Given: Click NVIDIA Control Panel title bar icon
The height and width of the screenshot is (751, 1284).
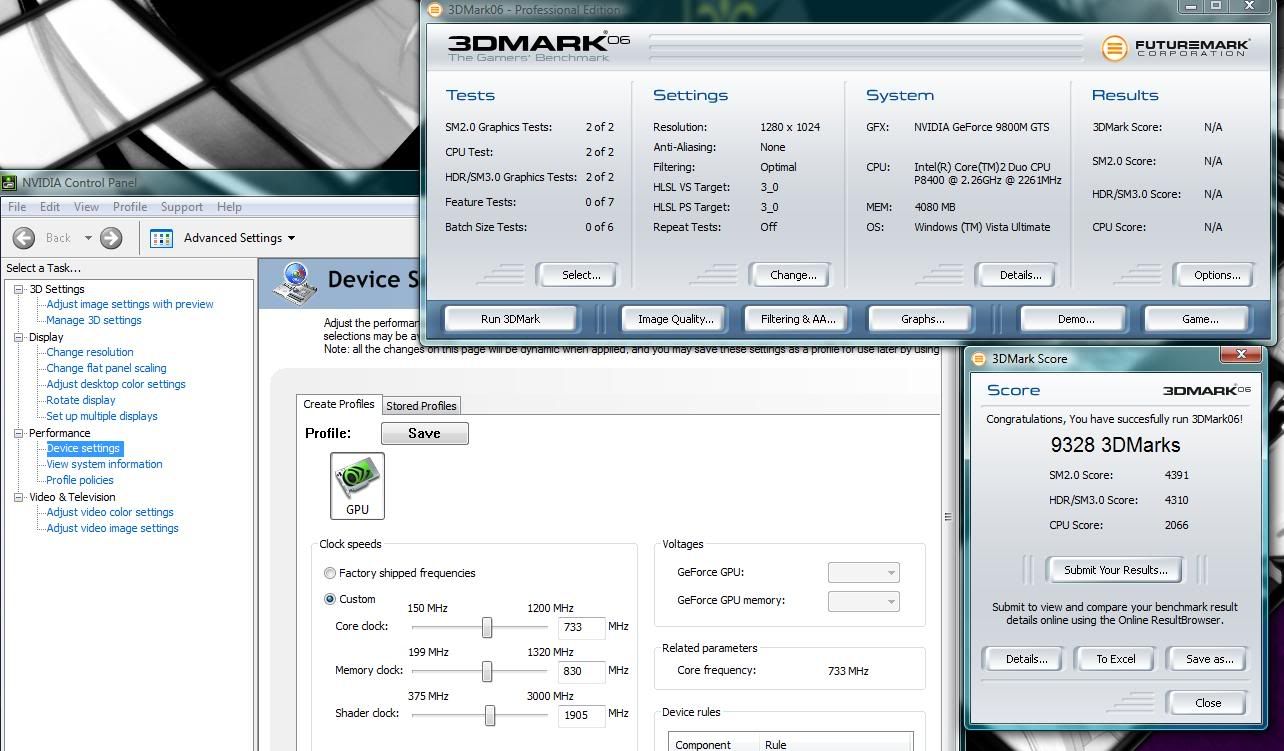Looking at the screenshot, I should (x=10, y=182).
